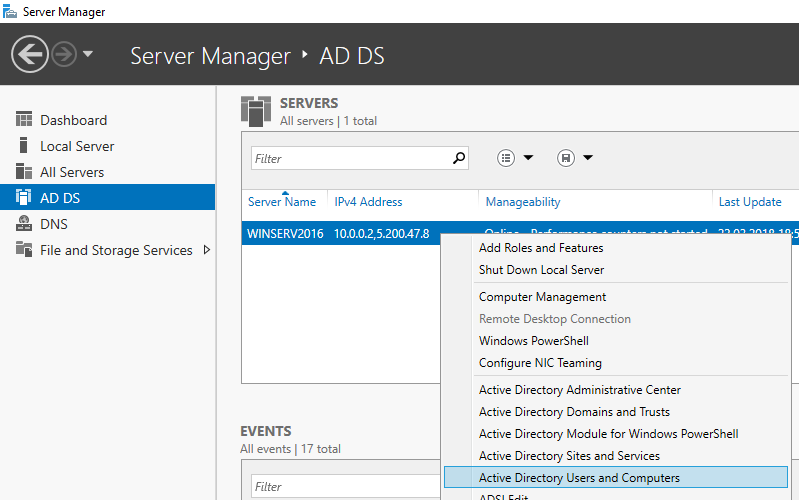Select AD DS in the navigation pane

point(108,197)
